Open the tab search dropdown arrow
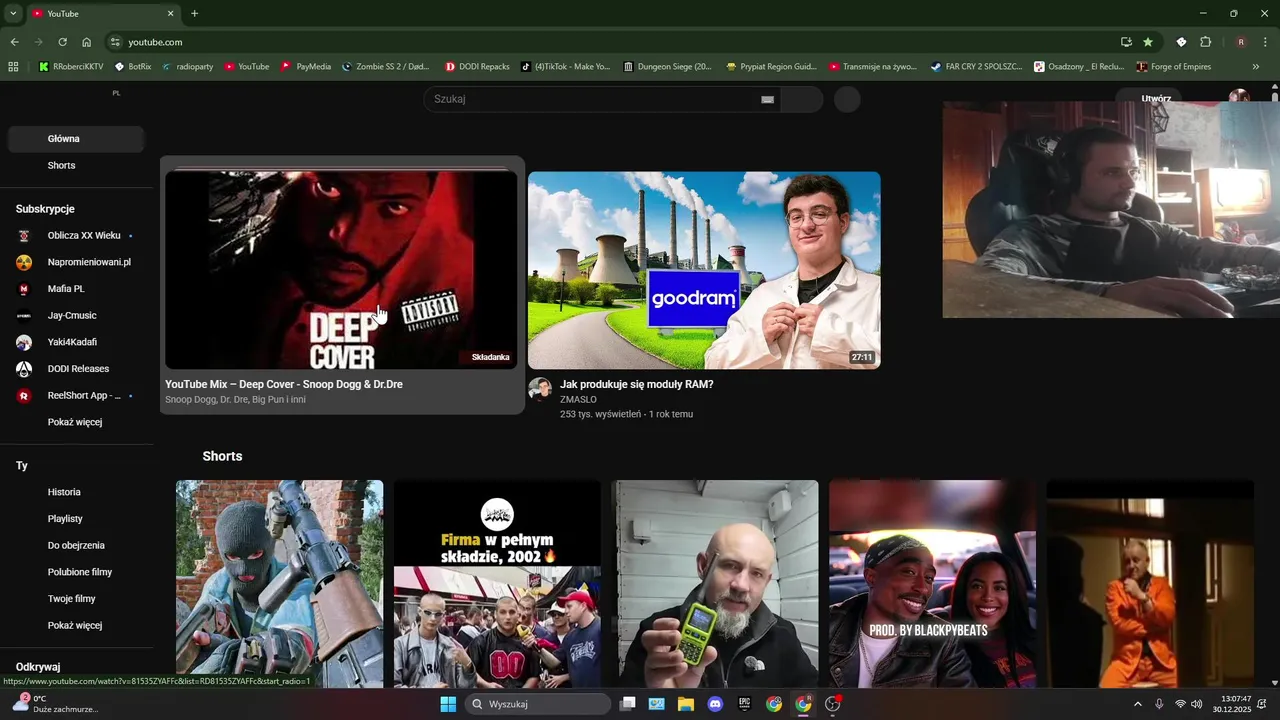This screenshot has height=720, width=1280. click(x=13, y=14)
